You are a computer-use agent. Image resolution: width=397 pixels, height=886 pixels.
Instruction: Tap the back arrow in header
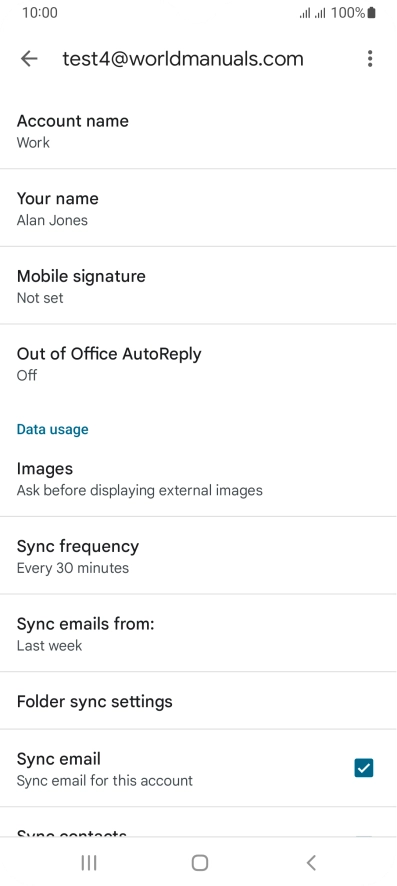pyautogui.click(x=29, y=59)
